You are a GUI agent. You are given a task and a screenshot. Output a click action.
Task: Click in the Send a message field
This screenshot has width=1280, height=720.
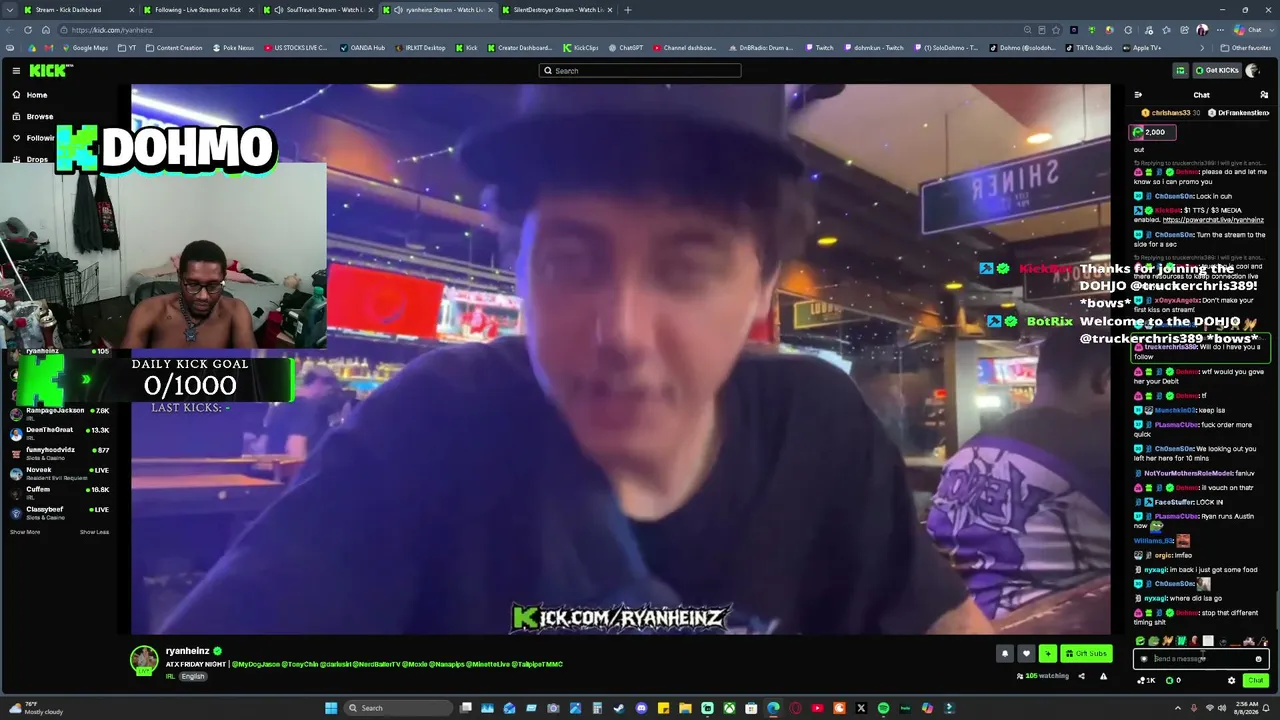[1200, 659]
